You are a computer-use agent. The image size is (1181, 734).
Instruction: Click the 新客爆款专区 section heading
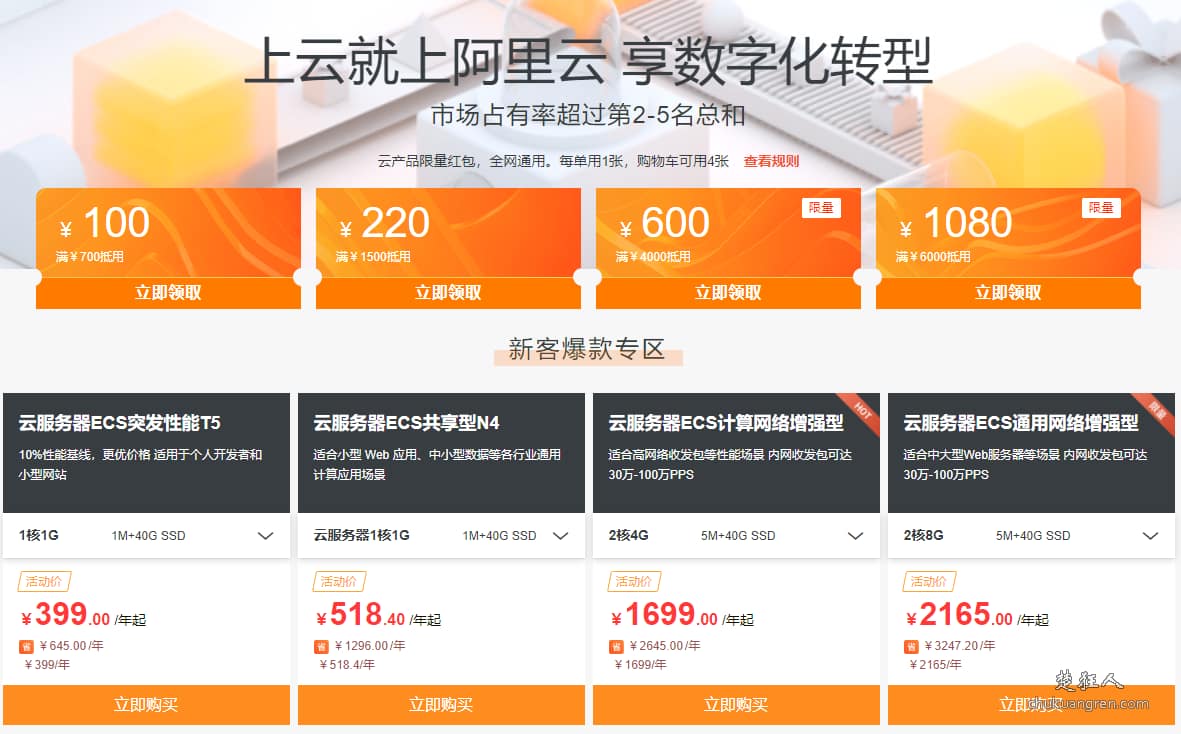[587, 349]
